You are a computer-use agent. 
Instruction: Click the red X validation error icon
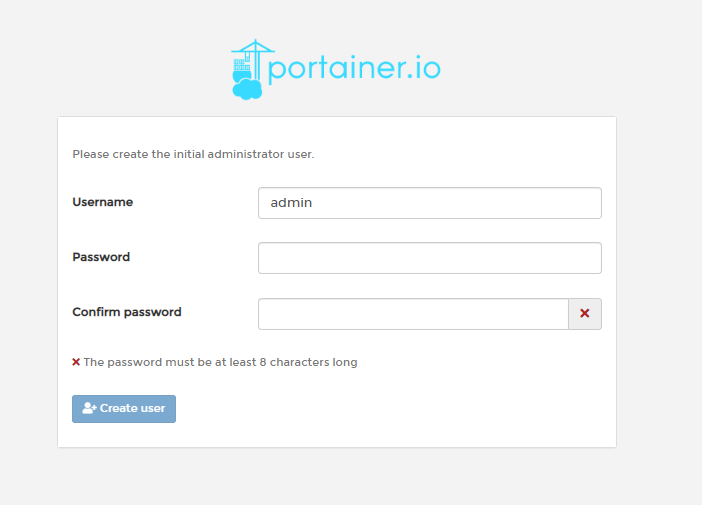click(76, 362)
